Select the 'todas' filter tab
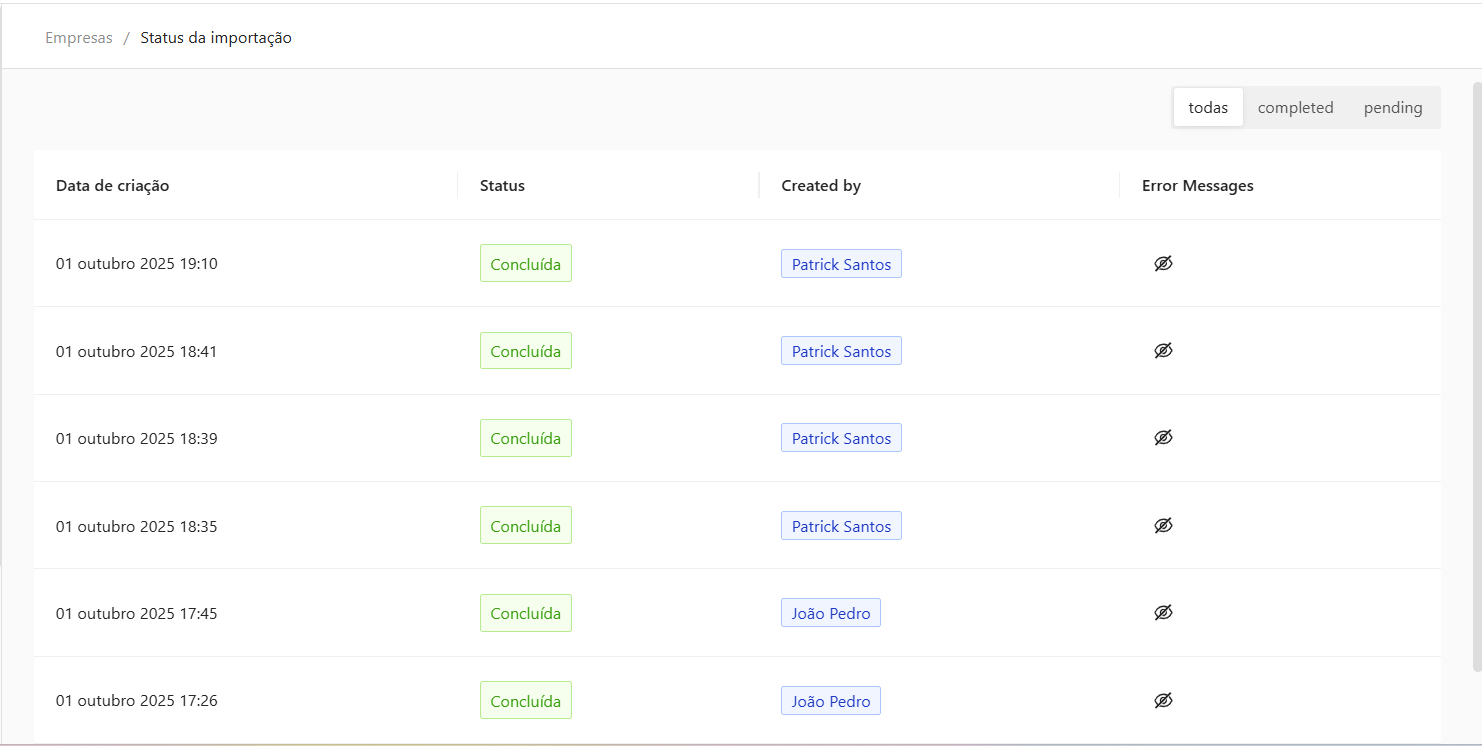The width and height of the screenshot is (1482, 746). (1208, 107)
